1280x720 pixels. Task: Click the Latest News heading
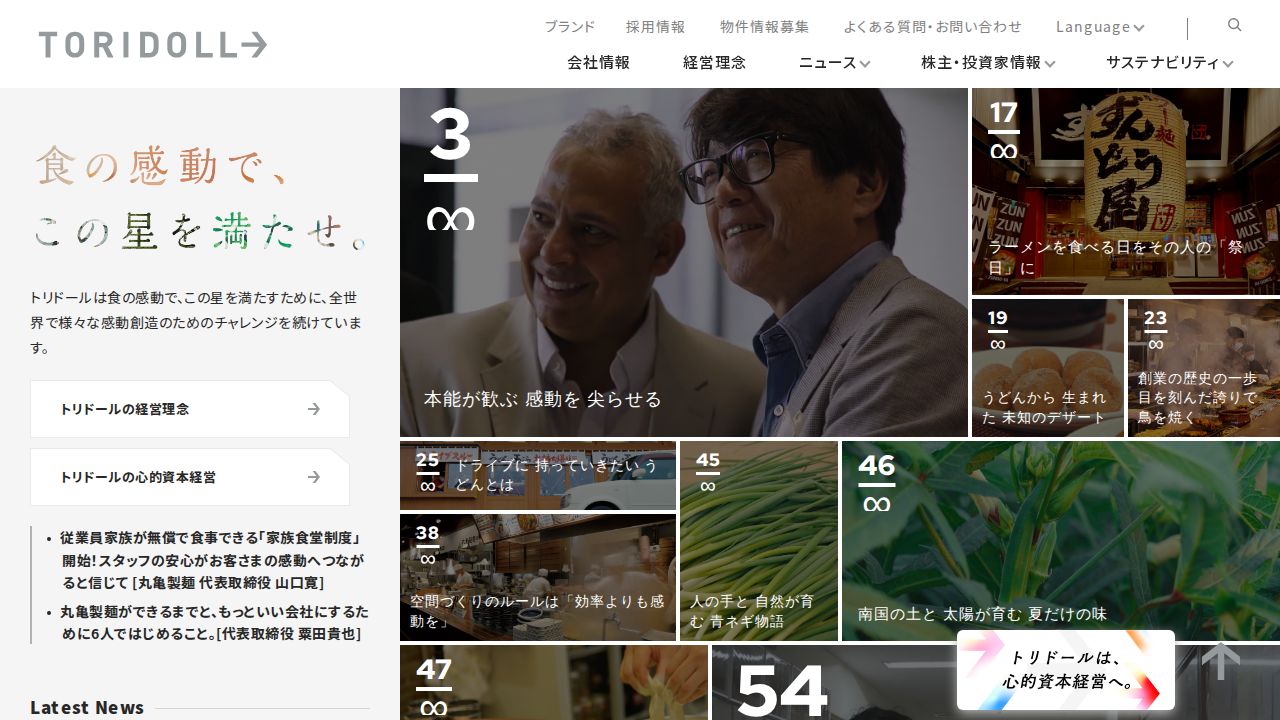[x=87, y=707]
